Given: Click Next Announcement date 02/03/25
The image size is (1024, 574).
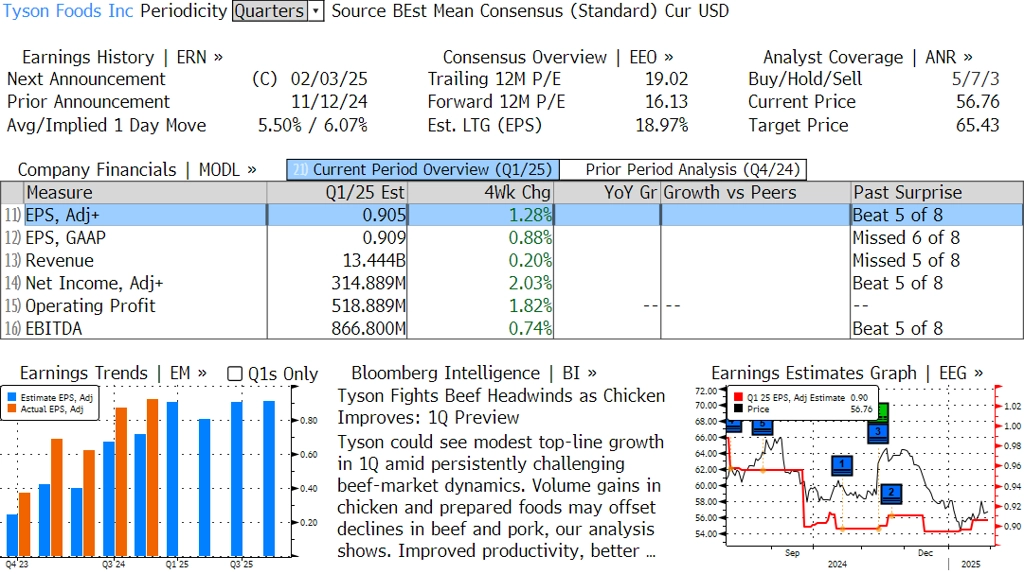Looking at the screenshot, I should [329, 79].
